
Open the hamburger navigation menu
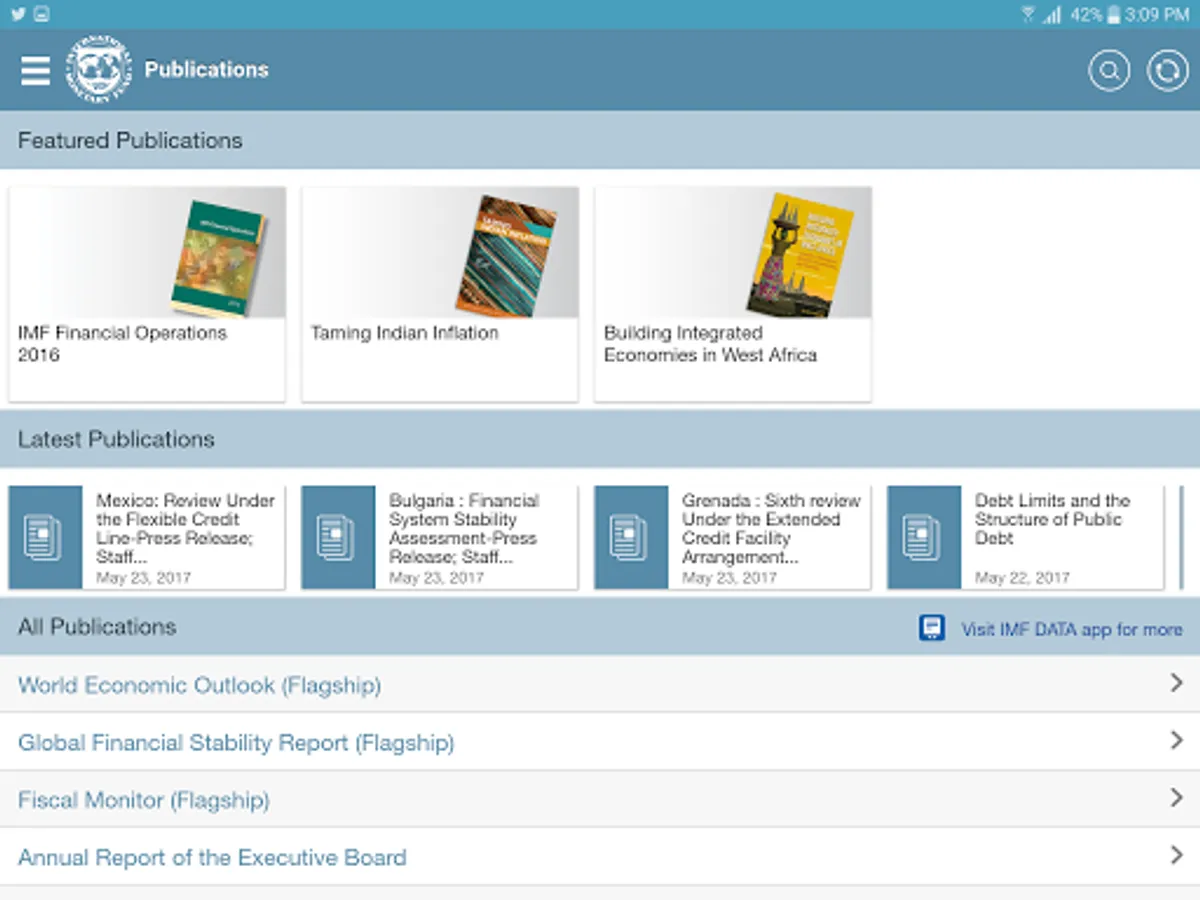coord(35,70)
